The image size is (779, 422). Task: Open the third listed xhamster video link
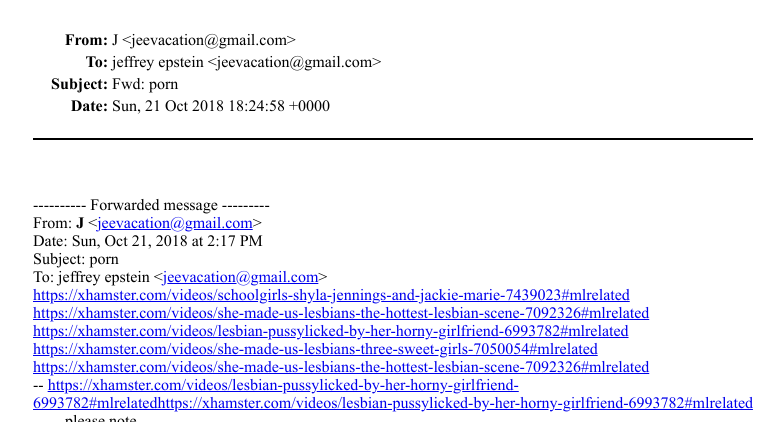point(331,331)
